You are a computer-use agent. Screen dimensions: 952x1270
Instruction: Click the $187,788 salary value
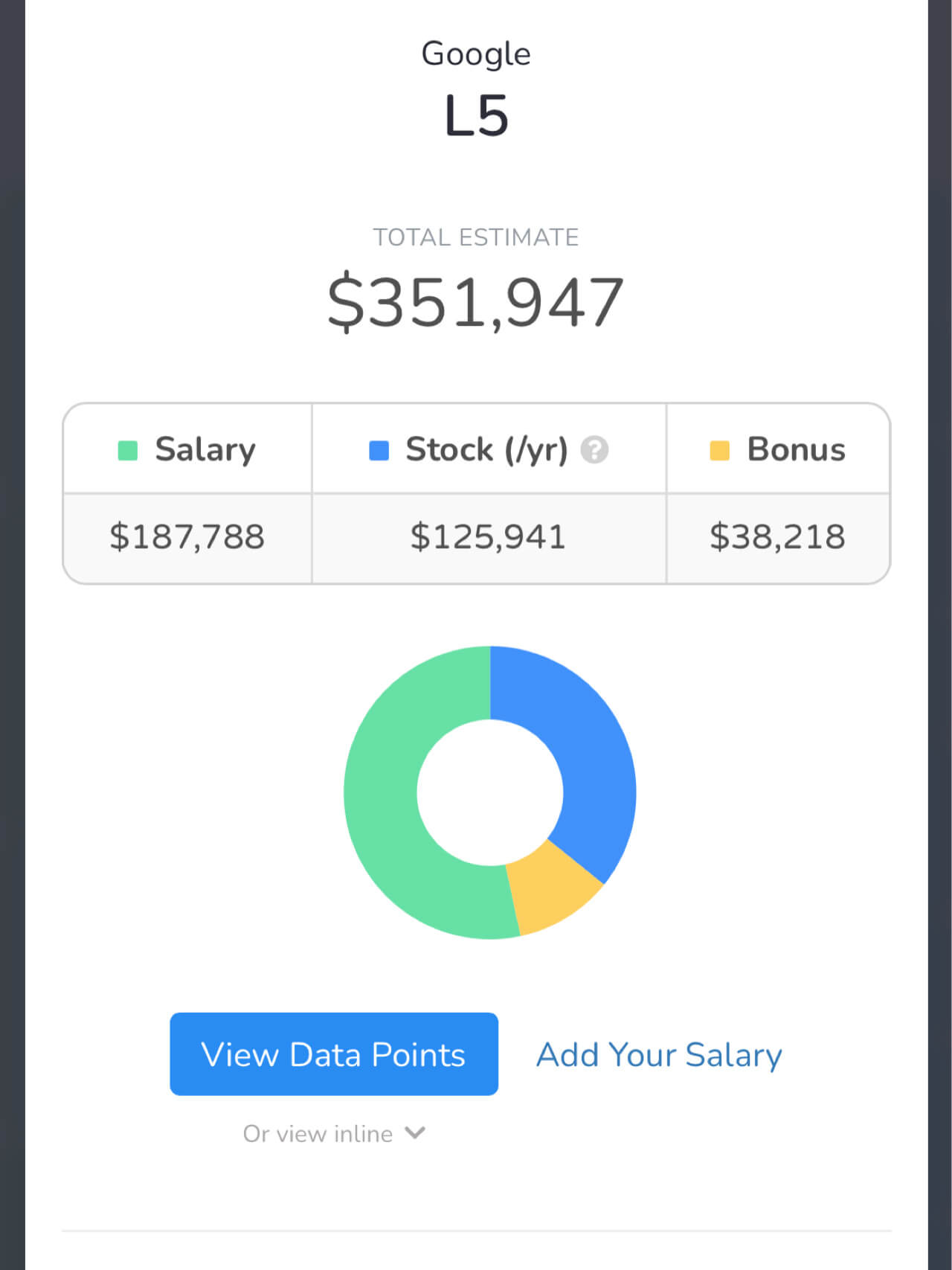(x=187, y=537)
